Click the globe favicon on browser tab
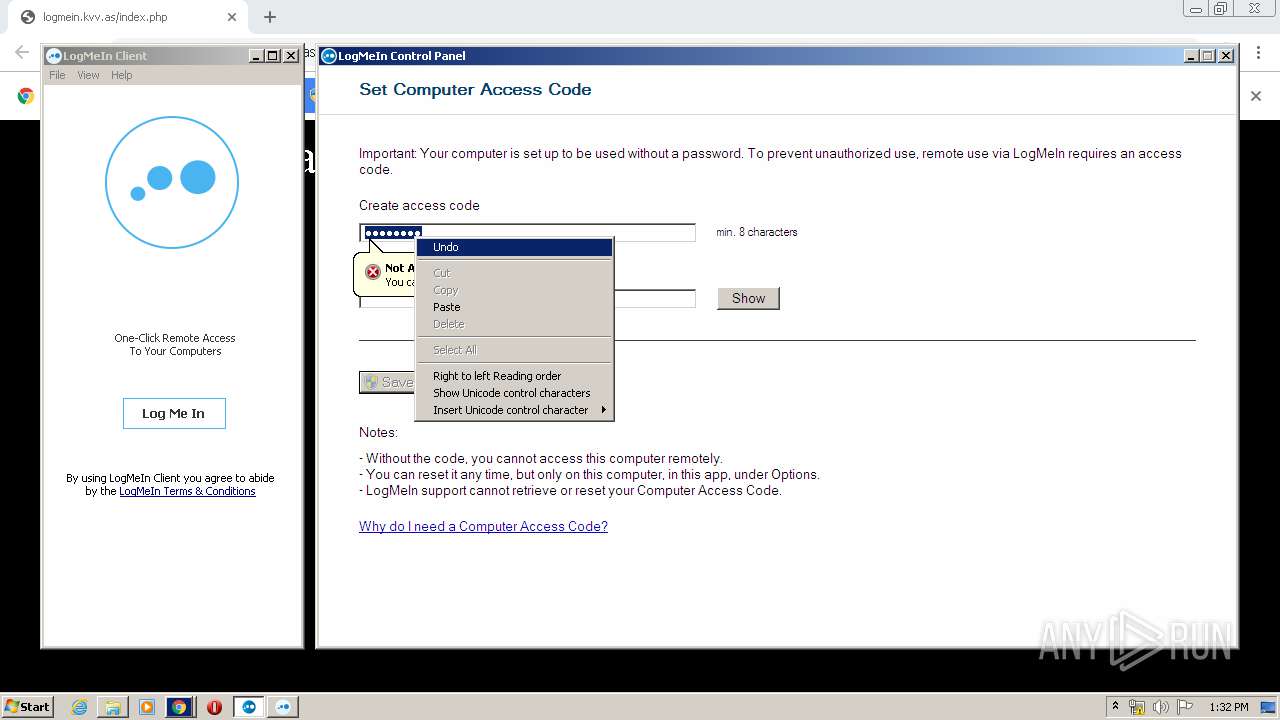Image resolution: width=1280 pixels, height=720 pixels. 27,17
